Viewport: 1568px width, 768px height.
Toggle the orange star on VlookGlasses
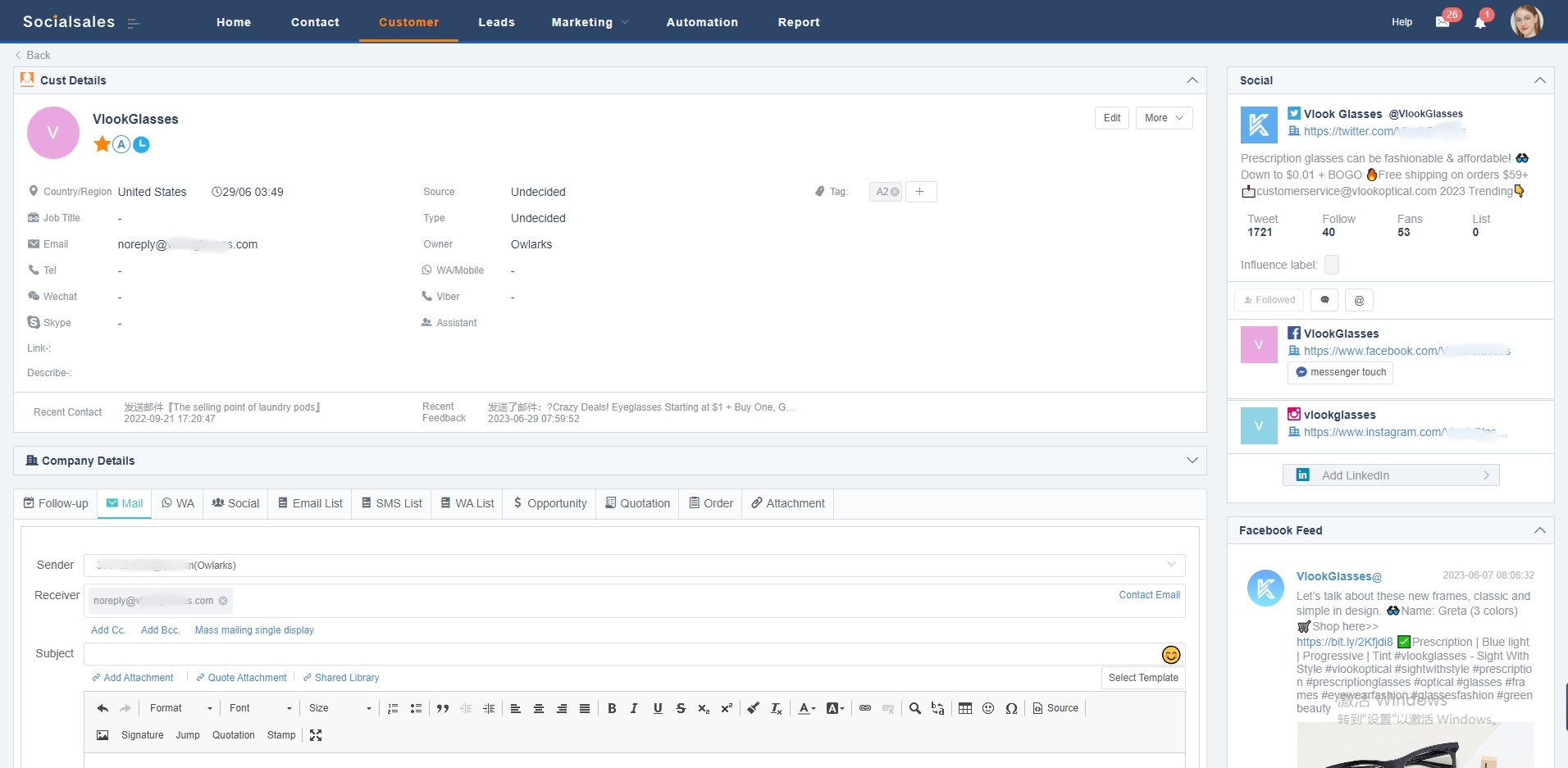pos(102,144)
